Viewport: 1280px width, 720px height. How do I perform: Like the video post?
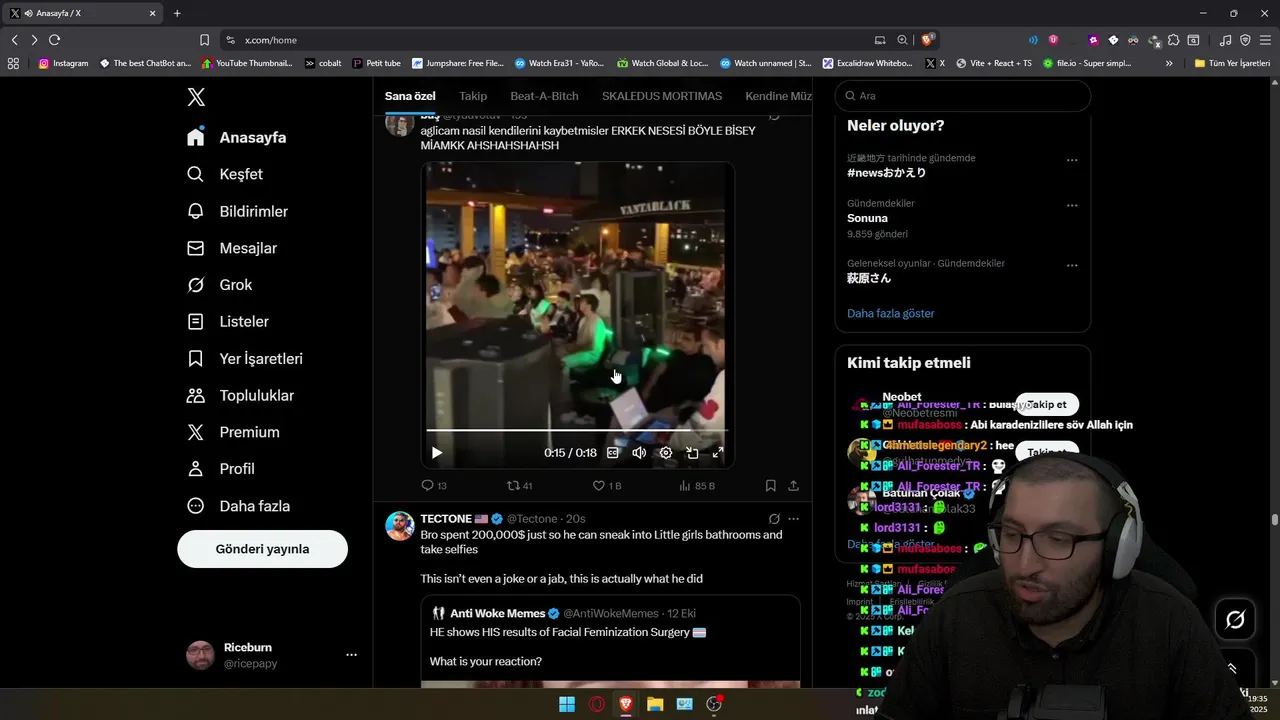[607, 486]
